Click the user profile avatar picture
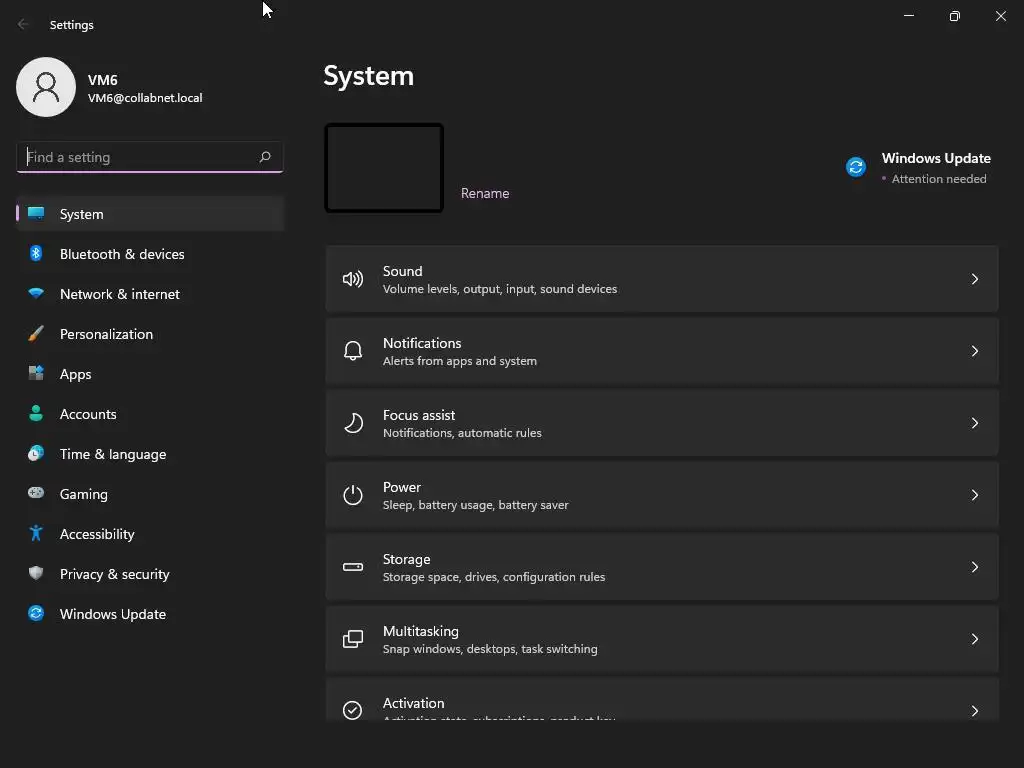The width and height of the screenshot is (1024, 768). [x=46, y=87]
